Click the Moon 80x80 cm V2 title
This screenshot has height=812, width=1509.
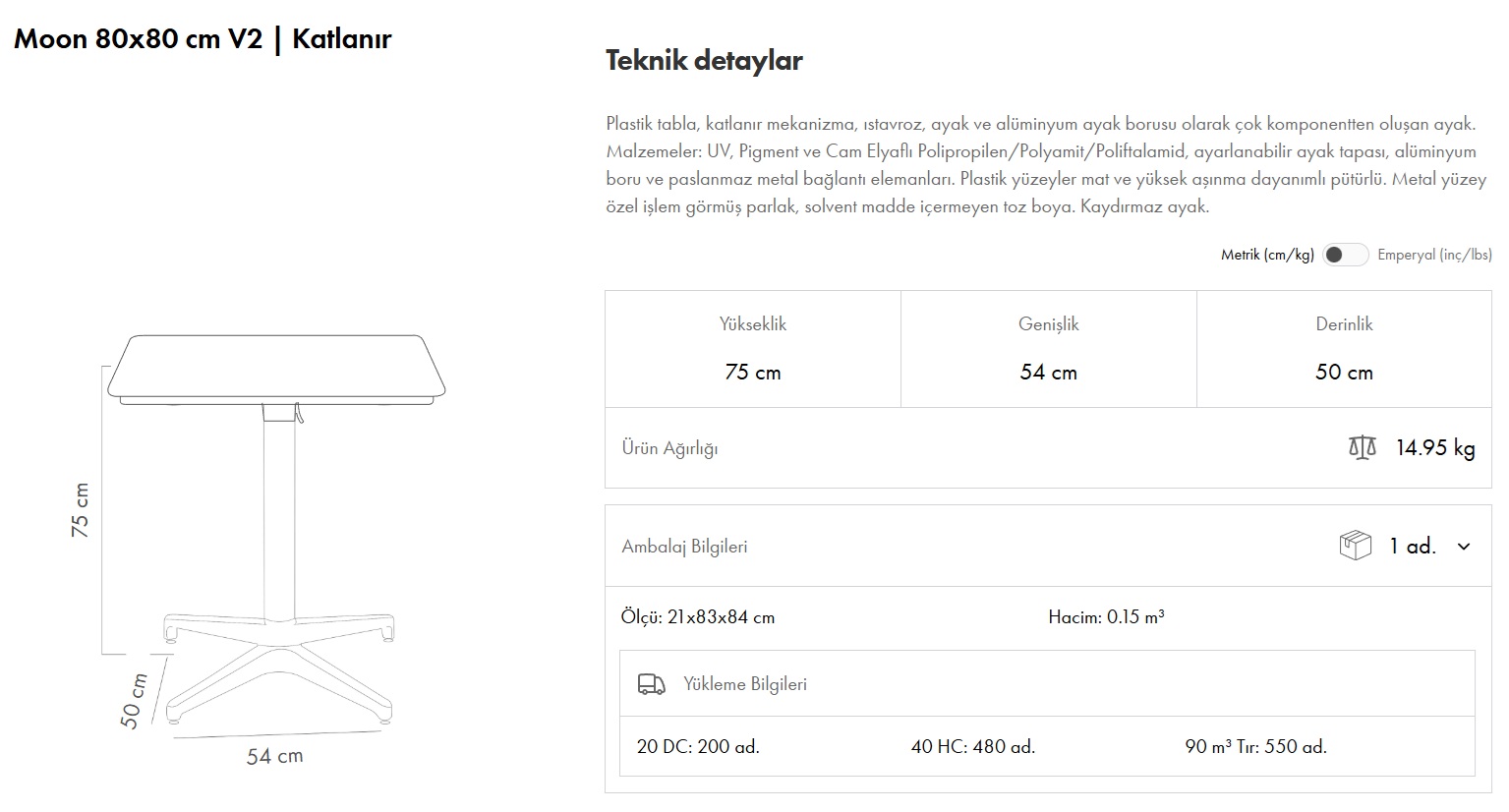[x=203, y=39]
